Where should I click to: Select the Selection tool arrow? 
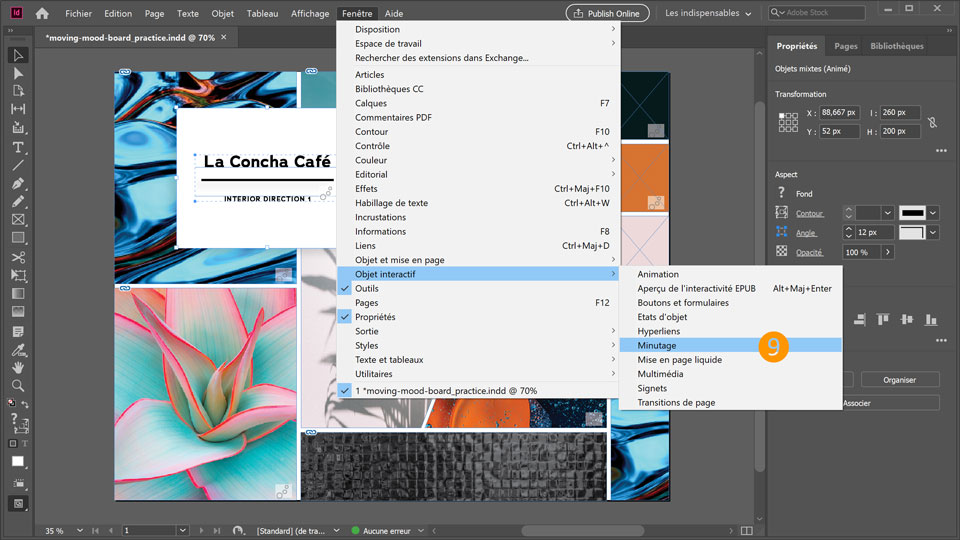point(18,55)
